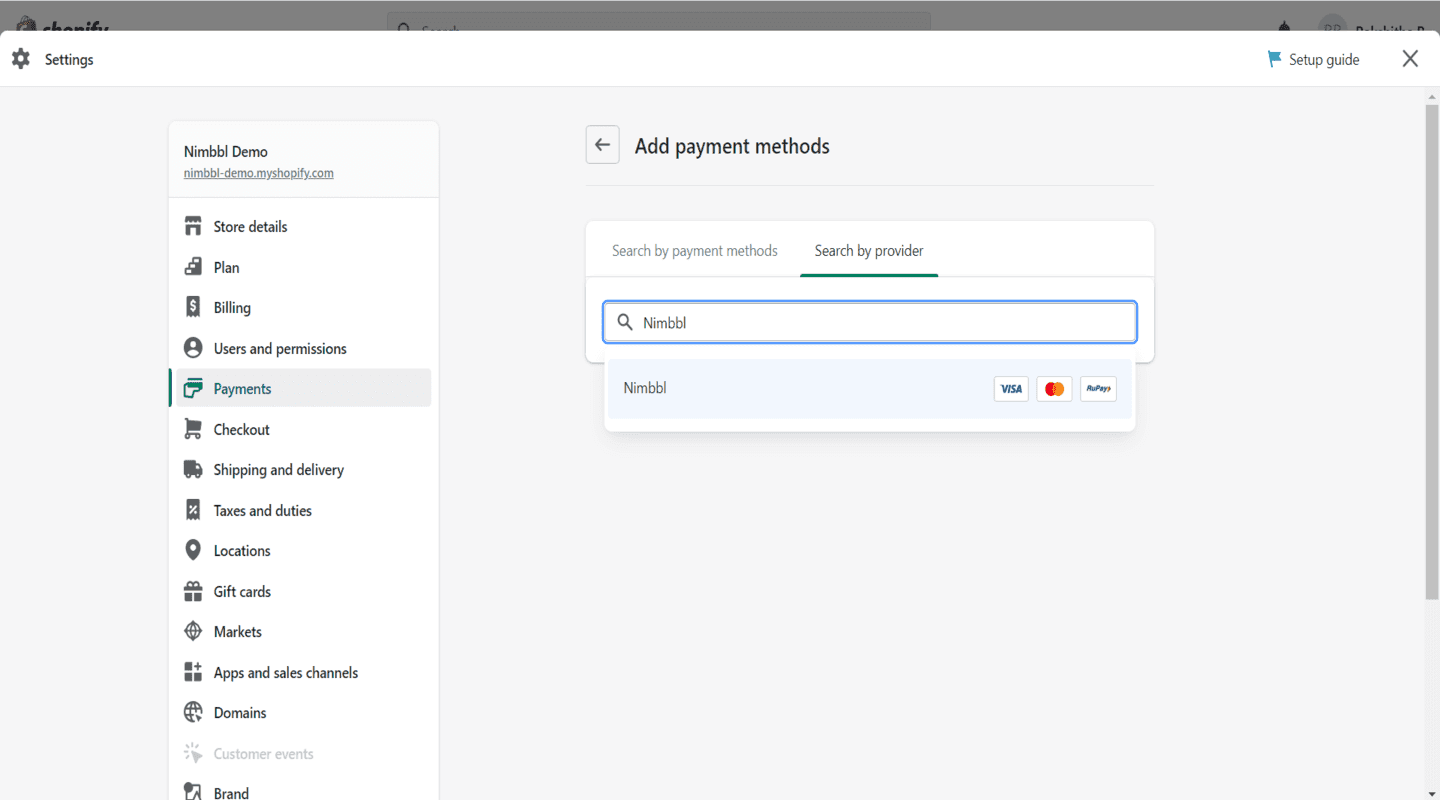
Task: Click the Domains globe icon
Action: point(193,712)
